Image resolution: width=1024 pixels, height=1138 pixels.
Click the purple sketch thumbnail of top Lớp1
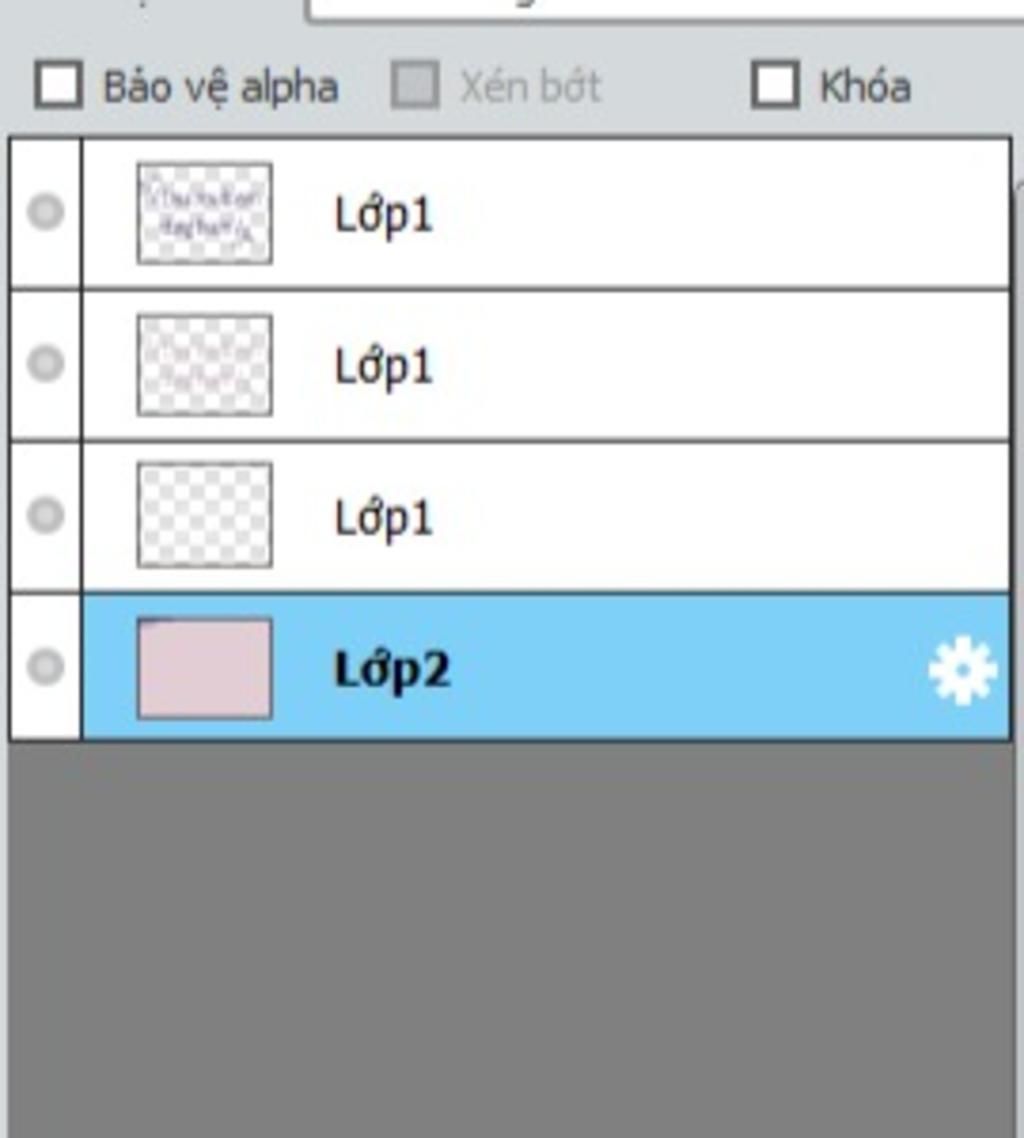point(205,213)
